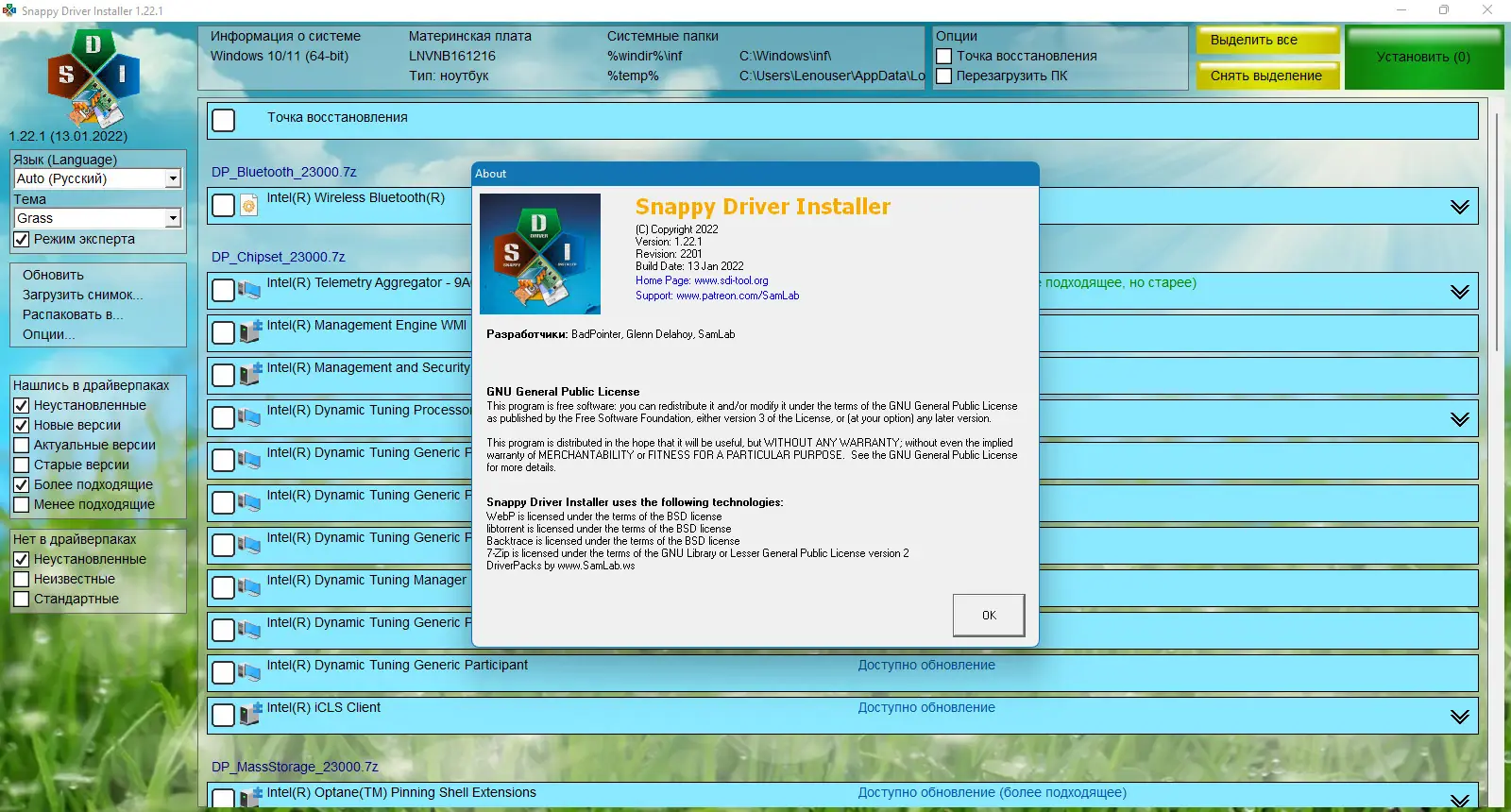Expand the Optane Pinning Shell Extensions chevron

click(x=1460, y=800)
